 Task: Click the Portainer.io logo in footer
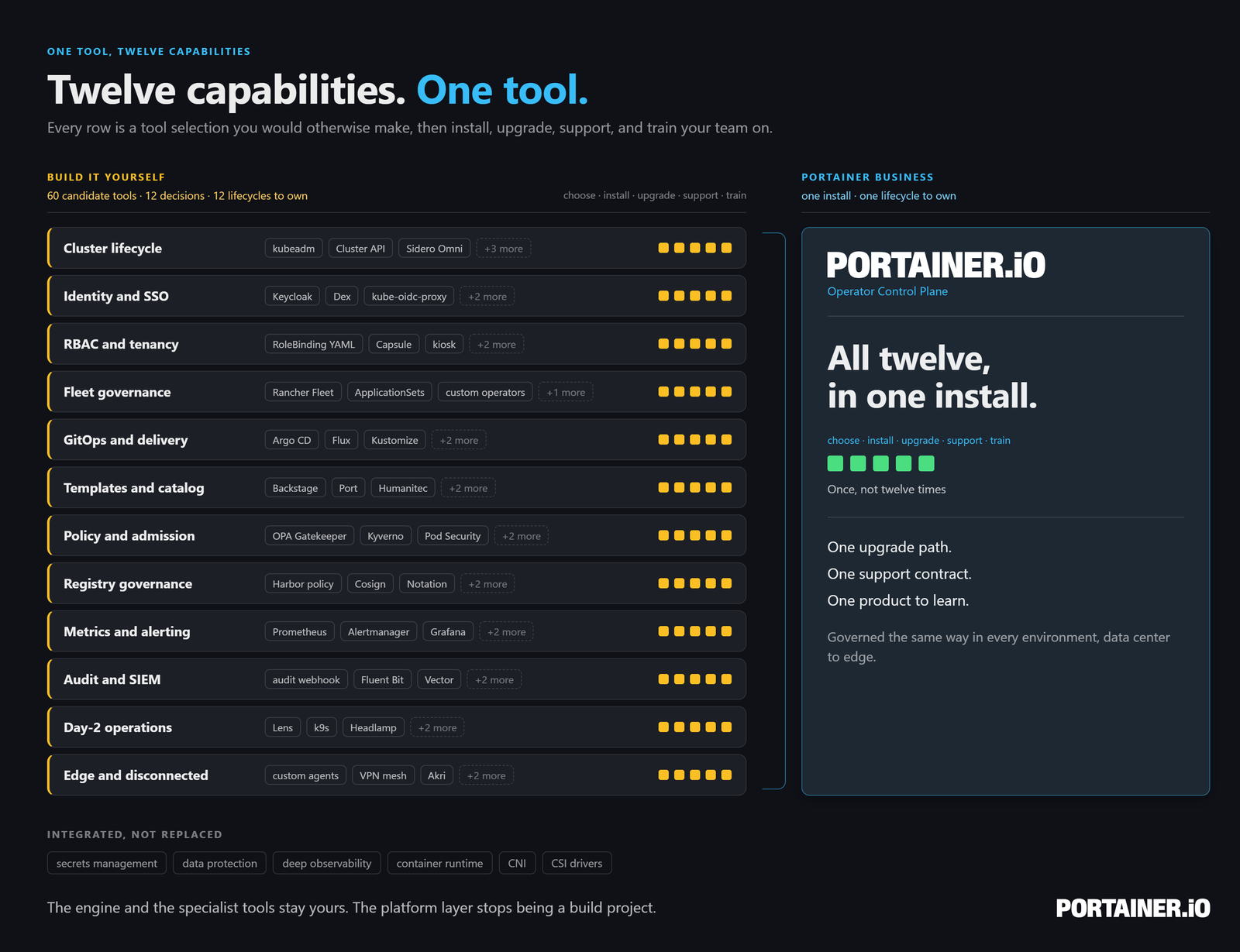pos(1132,908)
